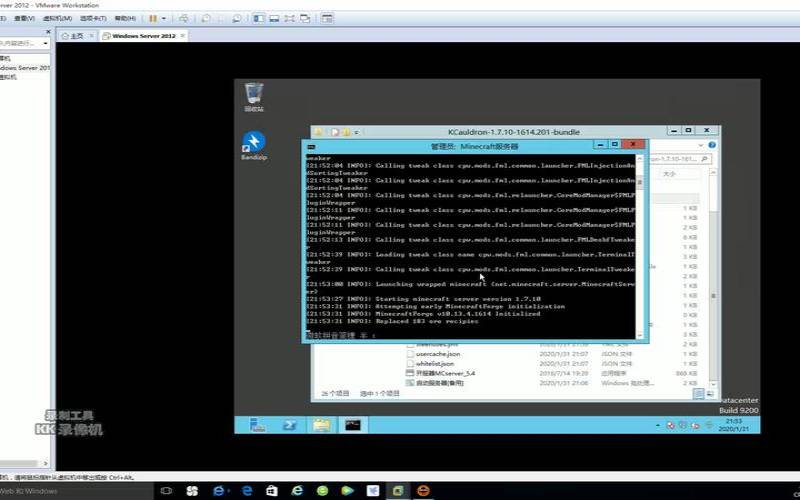Open the snapshot manager toolbar icon
This screenshot has width=800, height=500.
(x=237, y=18)
